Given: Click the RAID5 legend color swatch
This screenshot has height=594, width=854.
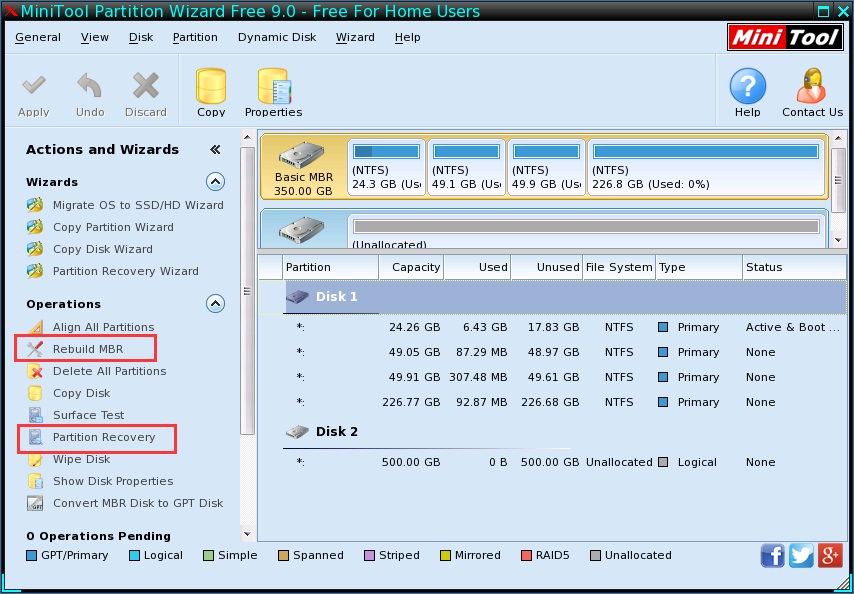Looking at the screenshot, I should [x=526, y=555].
